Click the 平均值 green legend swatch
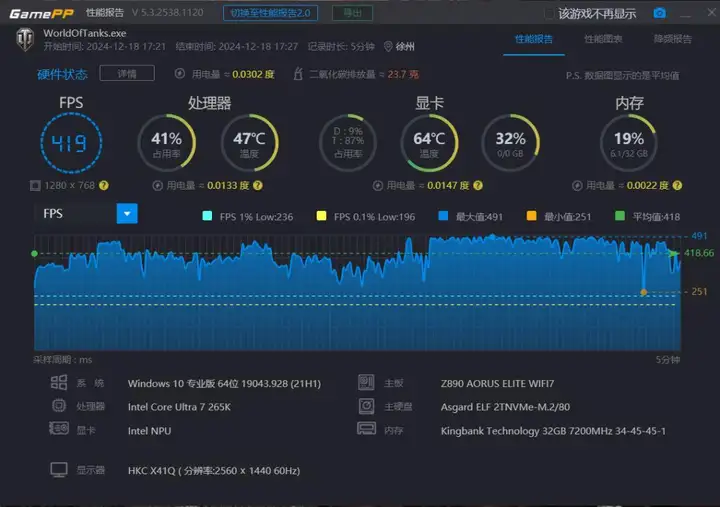 click(620, 216)
